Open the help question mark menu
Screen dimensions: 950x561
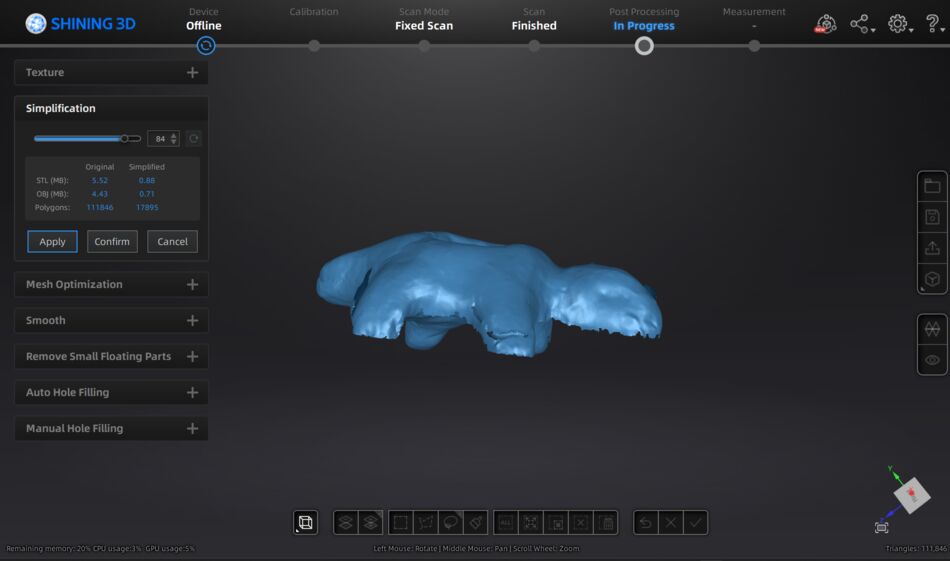[934, 24]
